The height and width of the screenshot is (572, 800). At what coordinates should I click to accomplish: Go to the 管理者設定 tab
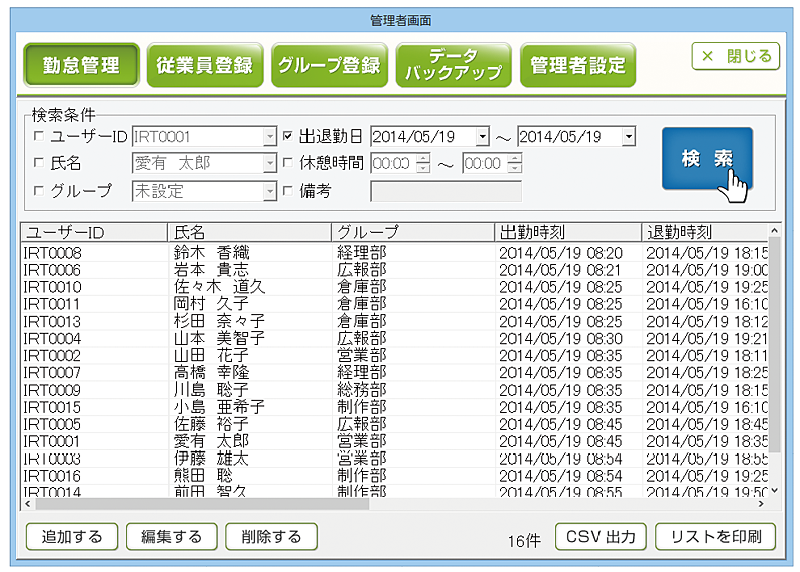(578, 65)
